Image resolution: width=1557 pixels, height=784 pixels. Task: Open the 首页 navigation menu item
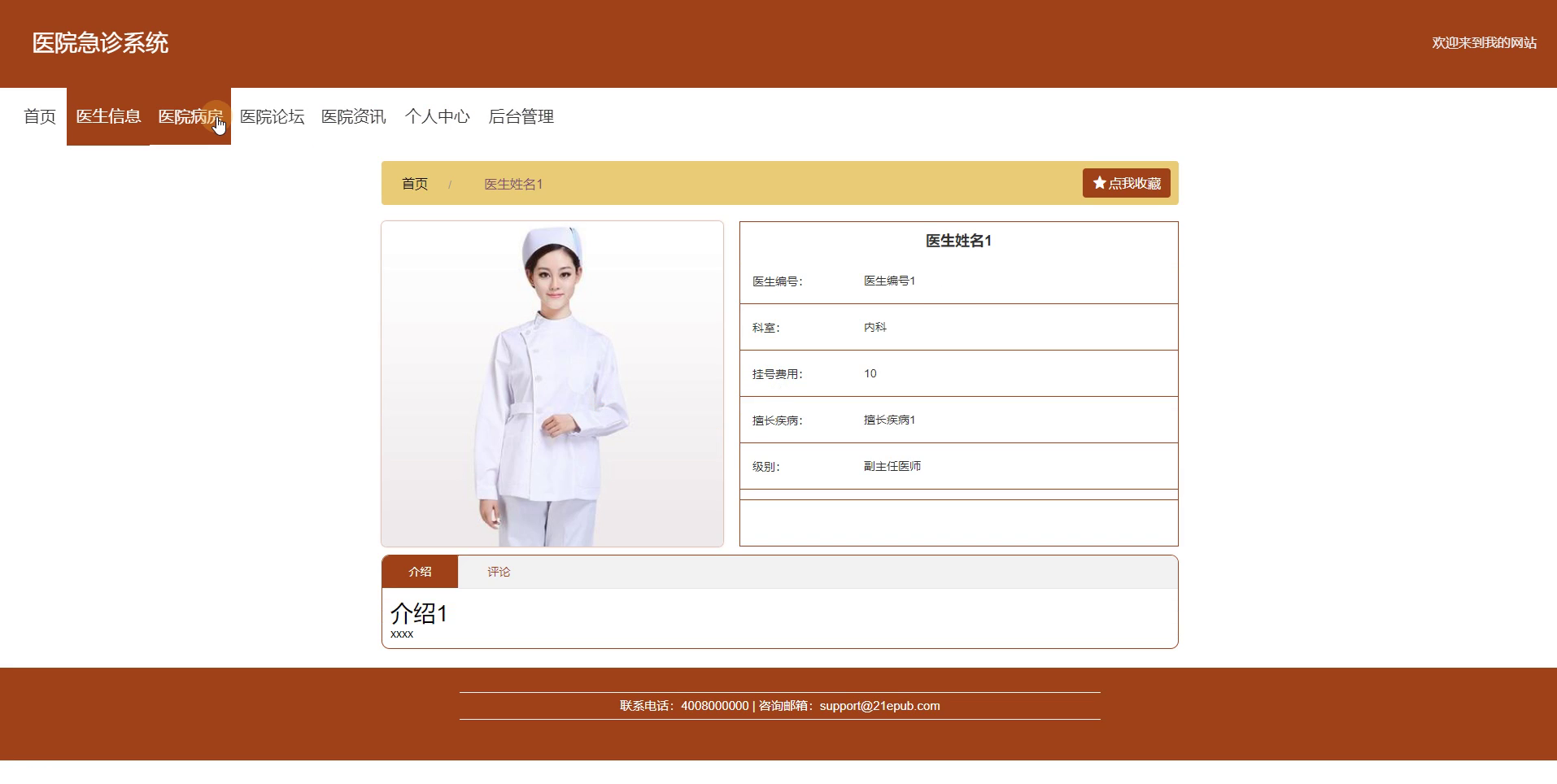tap(40, 116)
